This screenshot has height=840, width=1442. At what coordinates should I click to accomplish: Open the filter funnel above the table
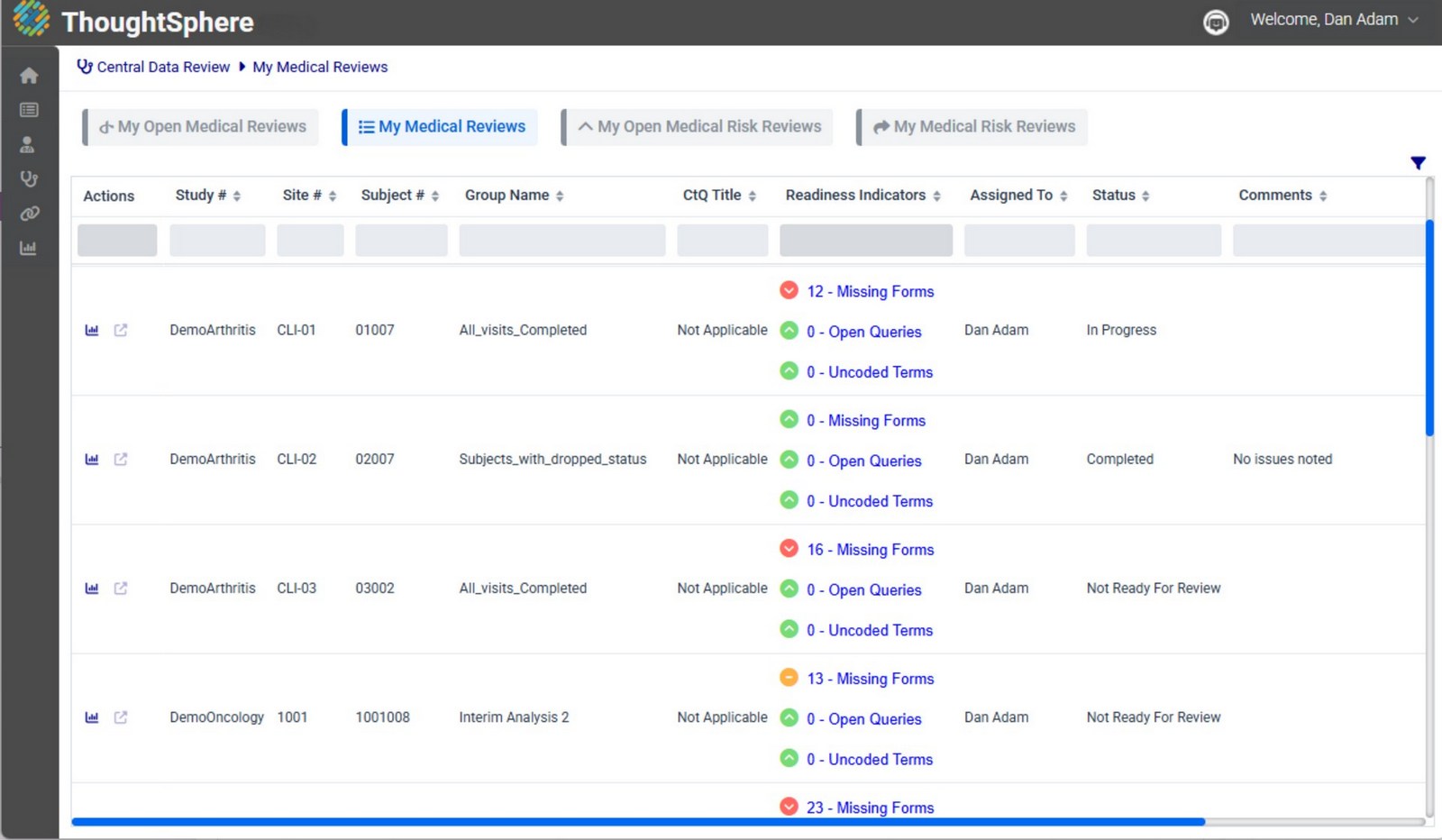click(x=1418, y=163)
